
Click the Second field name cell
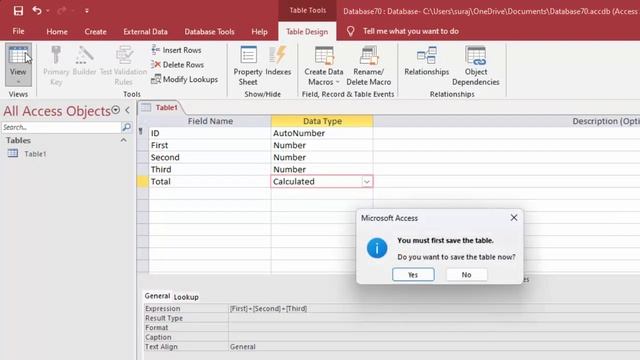tap(210, 157)
